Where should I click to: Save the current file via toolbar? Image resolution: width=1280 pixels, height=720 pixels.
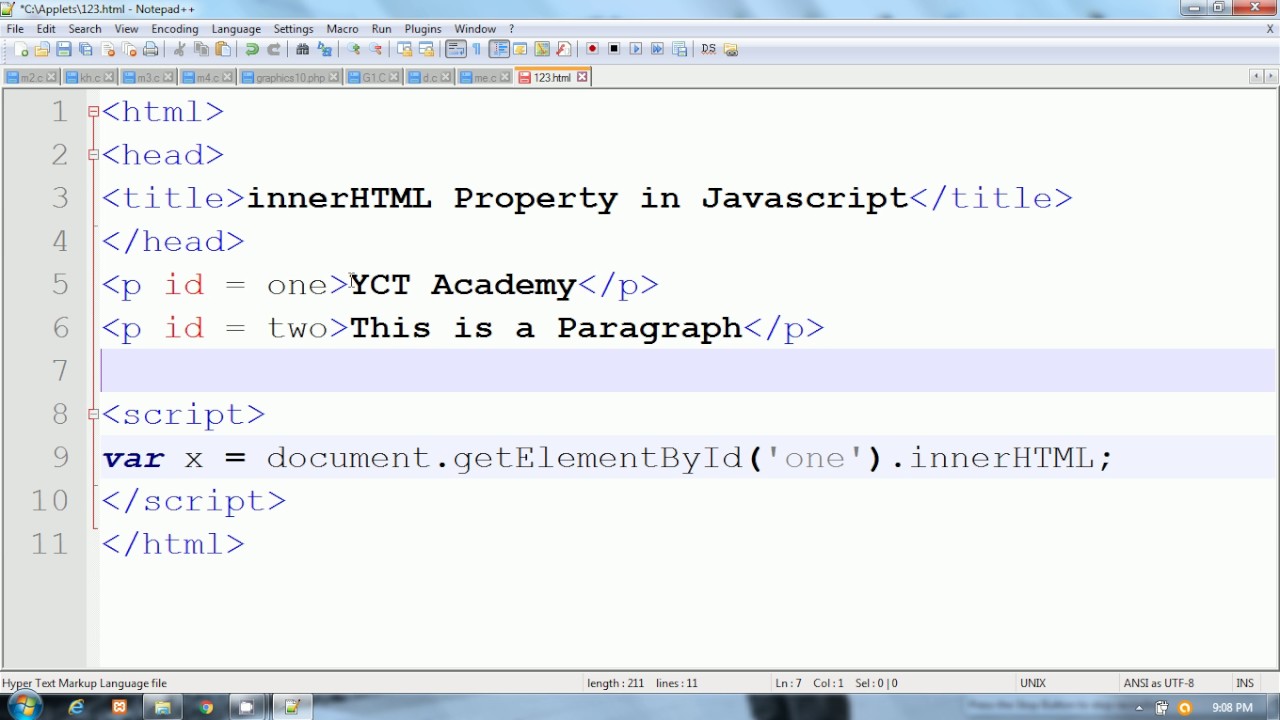[64, 49]
